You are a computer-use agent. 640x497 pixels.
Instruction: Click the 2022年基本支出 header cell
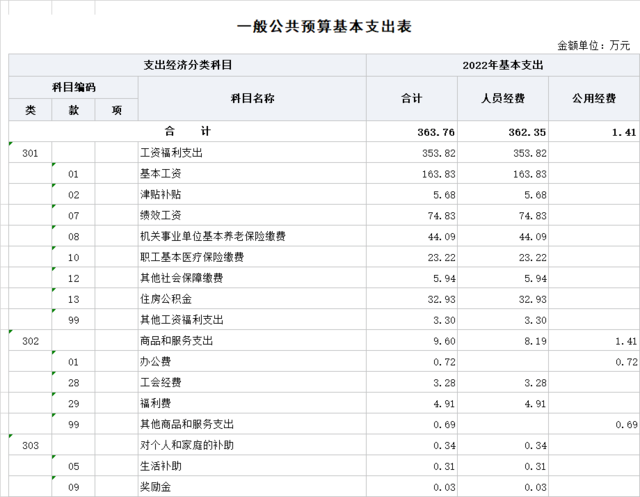(502, 65)
